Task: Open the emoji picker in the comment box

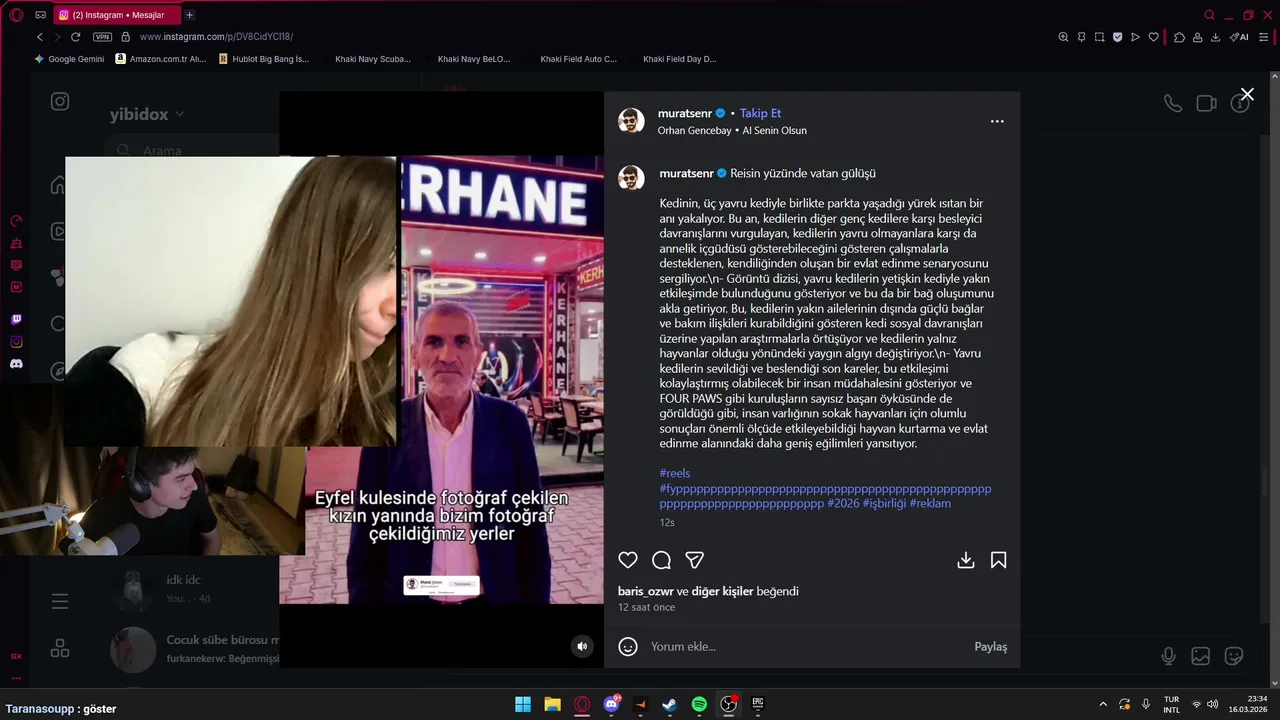Action: tap(628, 646)
